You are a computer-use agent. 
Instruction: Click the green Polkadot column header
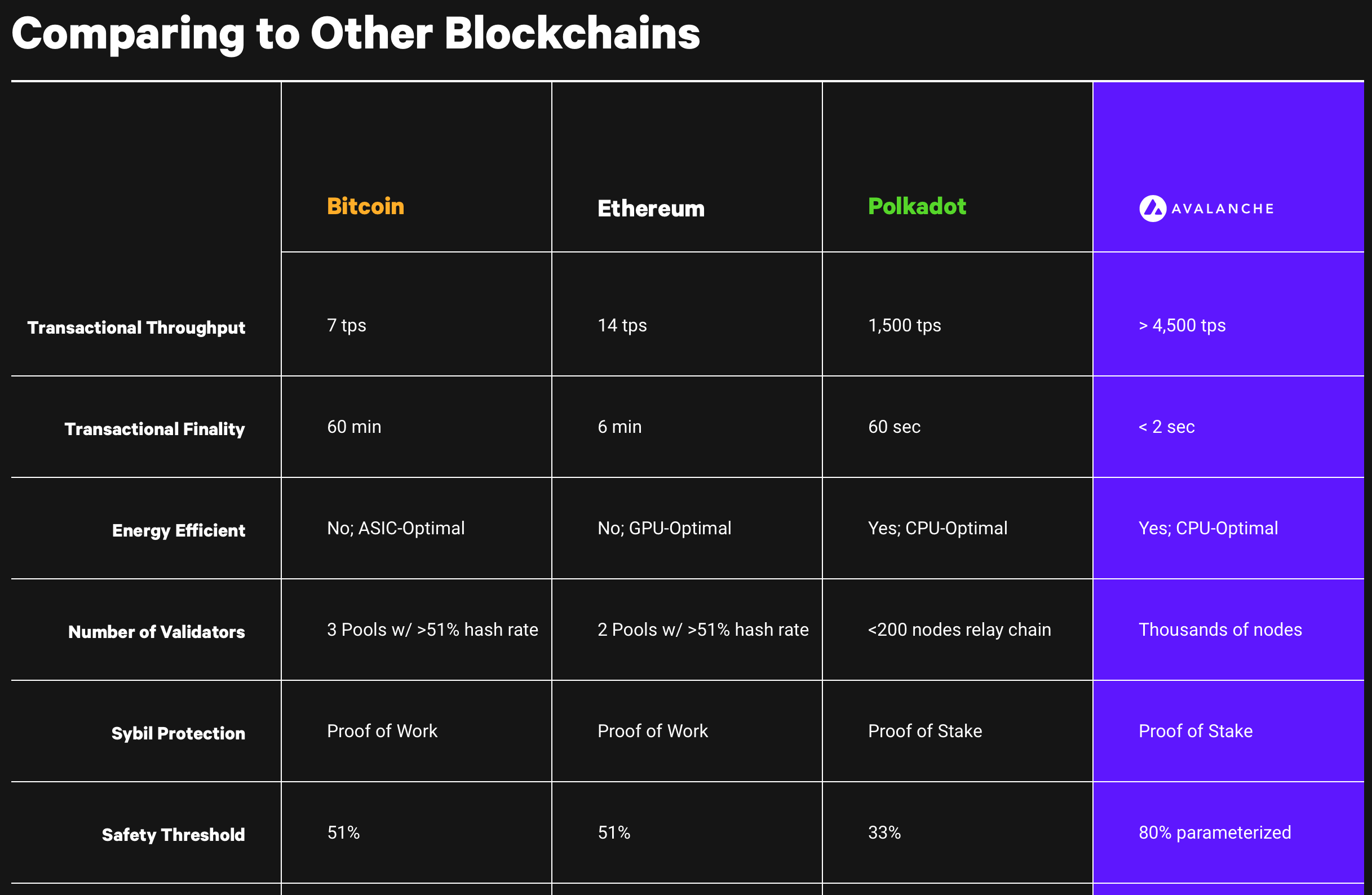pos(917,206)
